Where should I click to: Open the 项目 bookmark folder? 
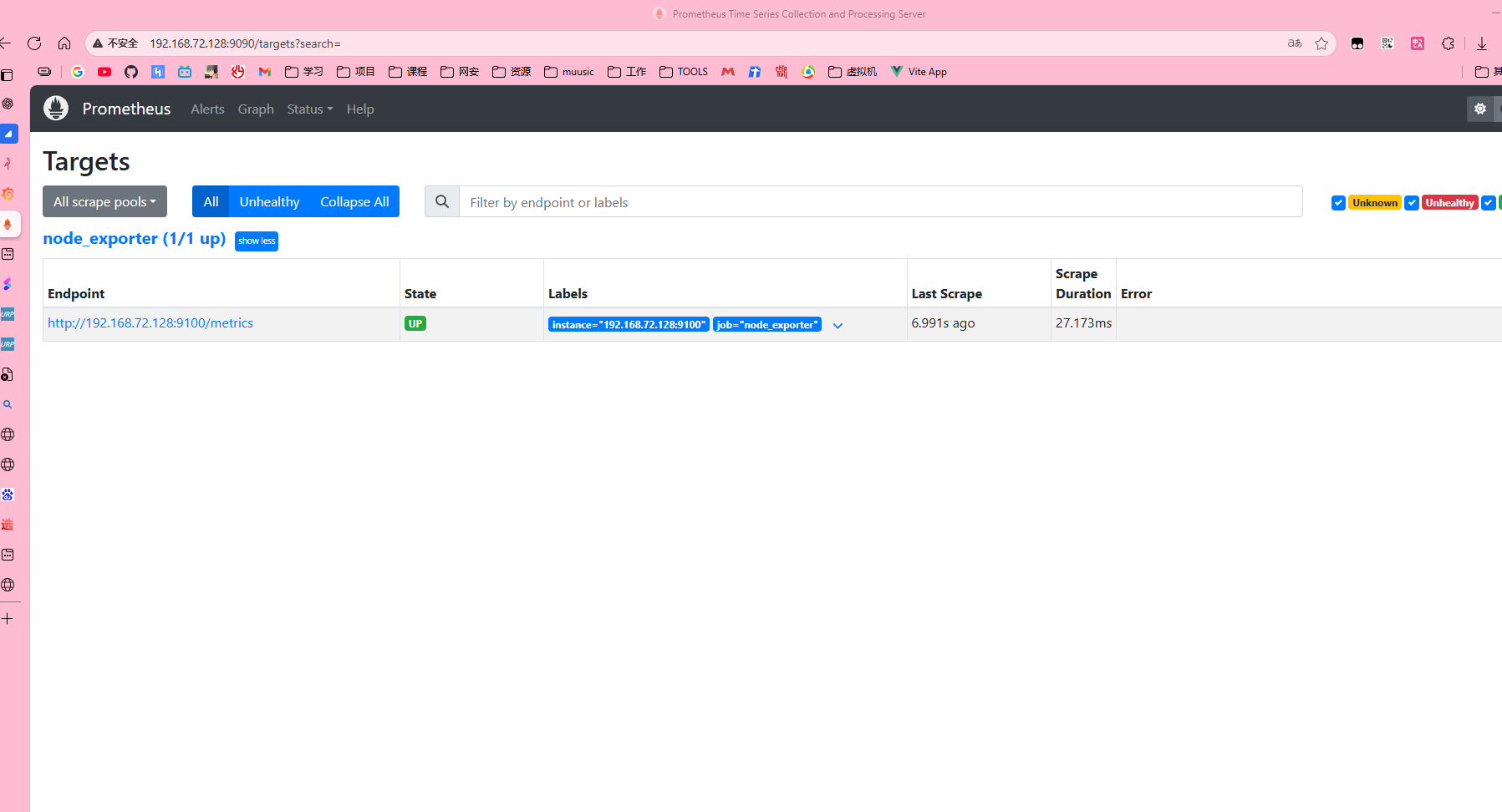pyautogui.click(x=356, y=72)
